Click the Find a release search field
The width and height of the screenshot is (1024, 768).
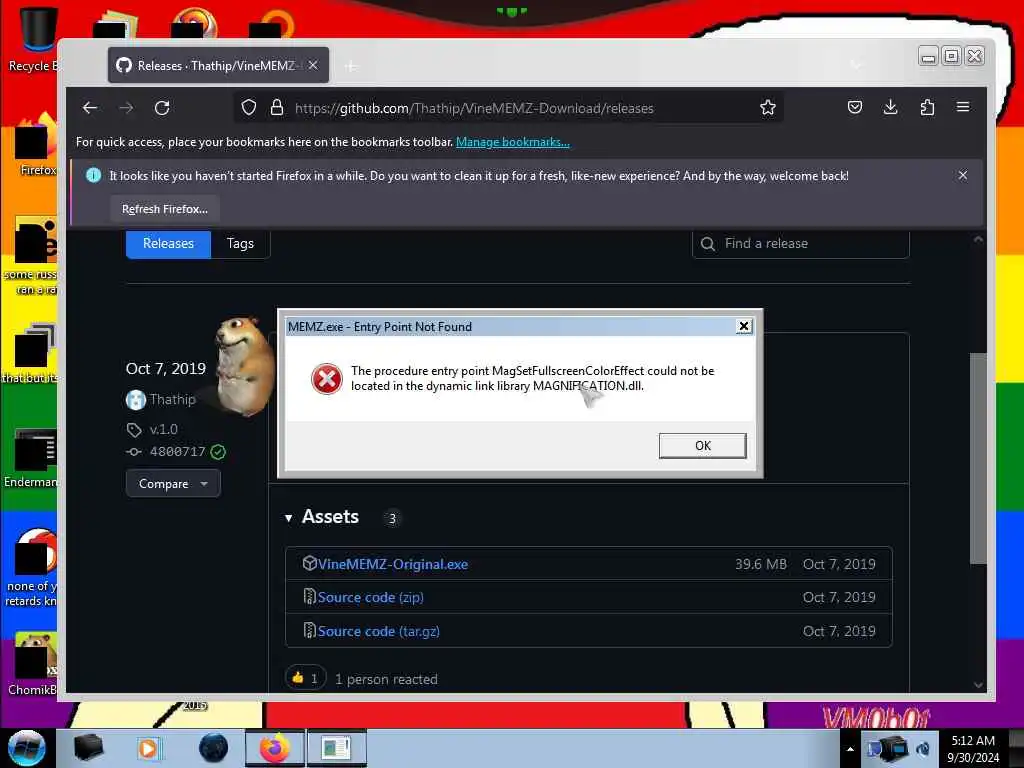point(801,244)
